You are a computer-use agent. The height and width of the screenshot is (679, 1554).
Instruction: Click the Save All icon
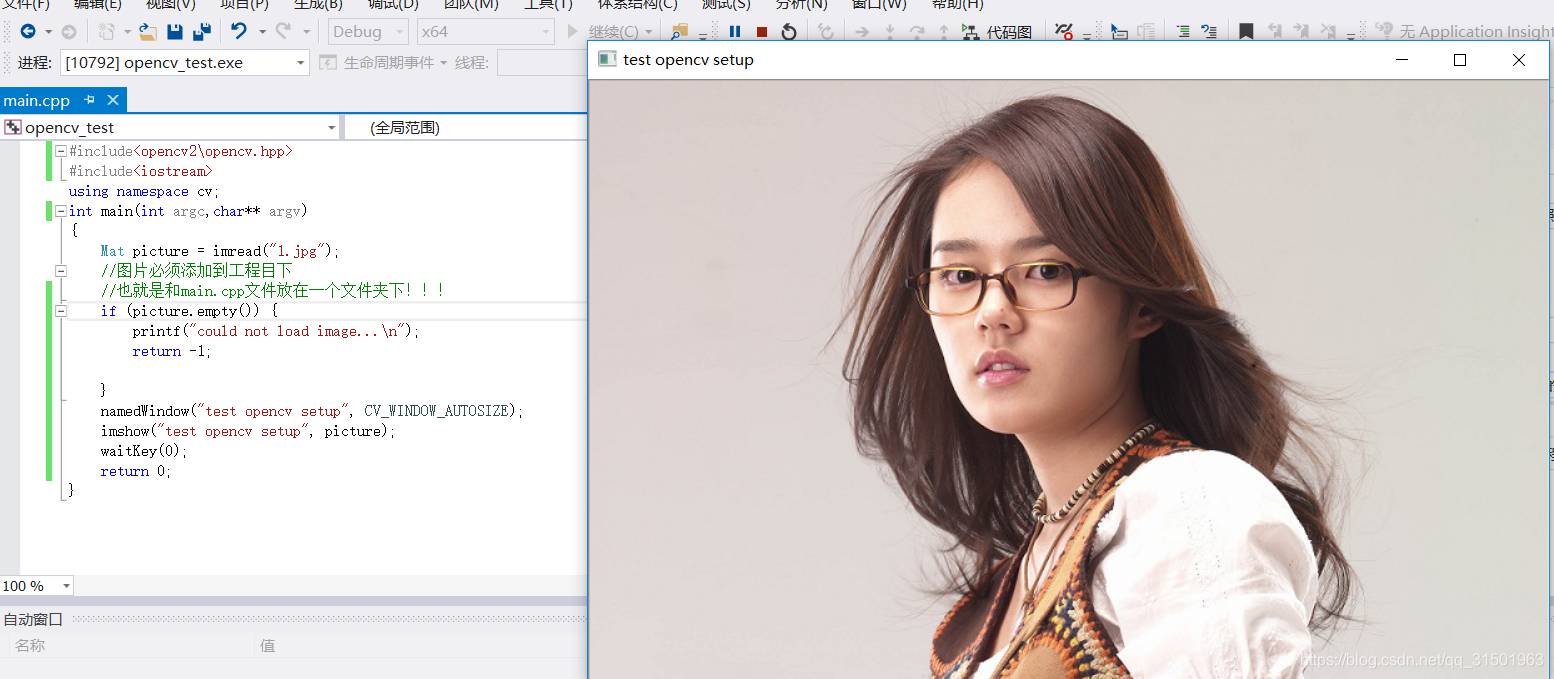202,32
